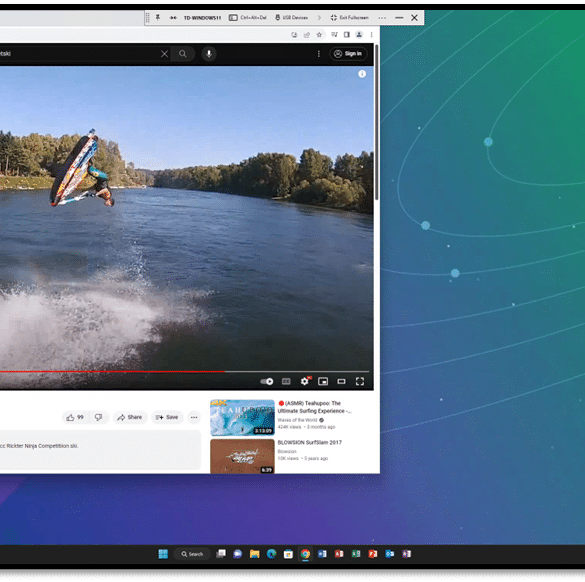Open Access from the taskbar
The image size is (585, 582).
coord(339,554)
